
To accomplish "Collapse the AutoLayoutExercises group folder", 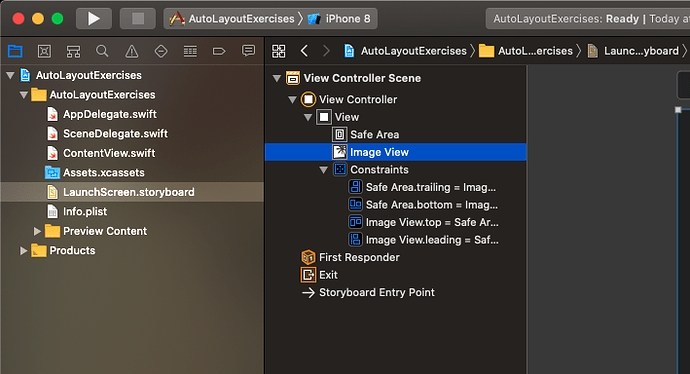I will pos(24,95).
